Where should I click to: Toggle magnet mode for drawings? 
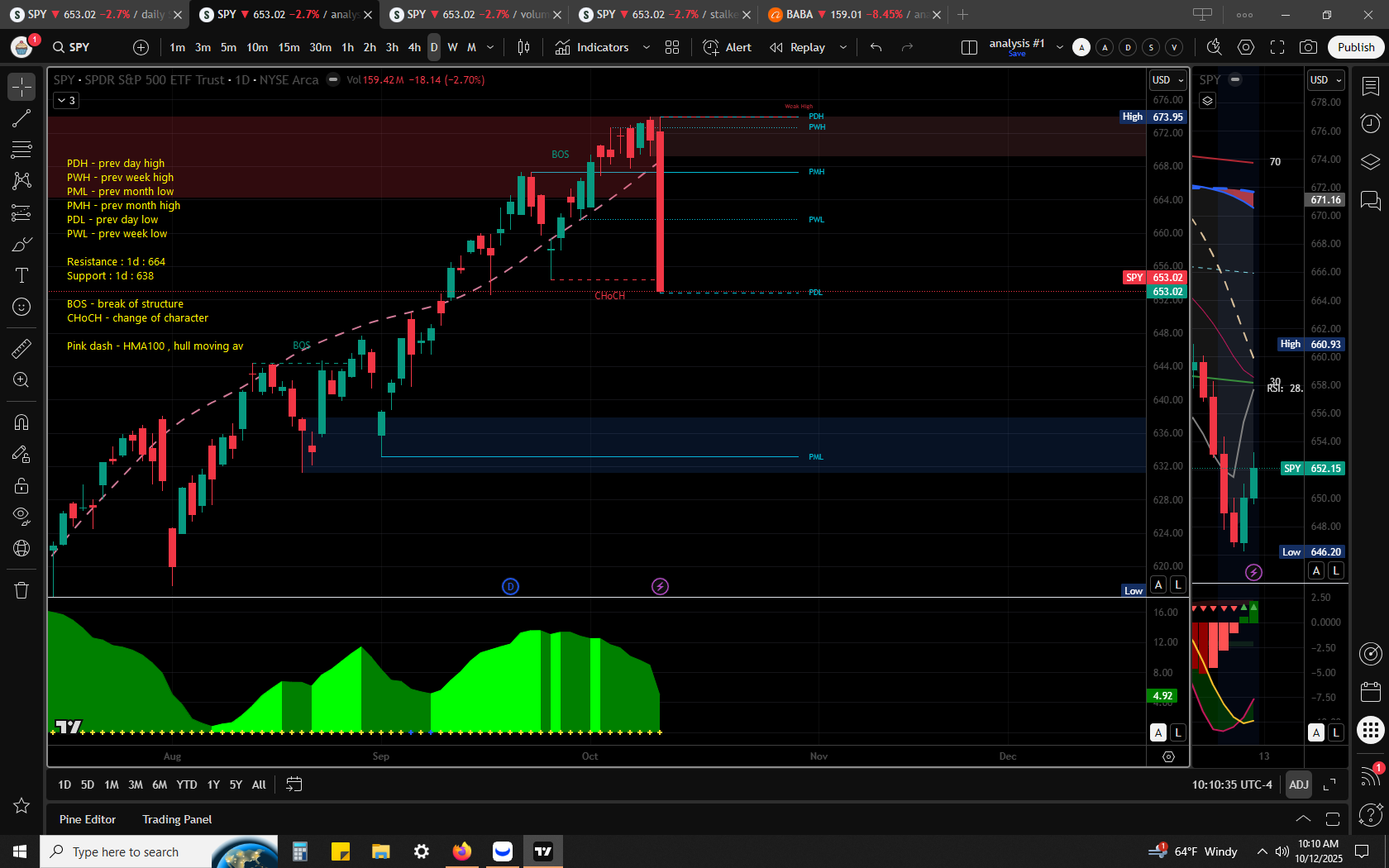pos(21,422)
